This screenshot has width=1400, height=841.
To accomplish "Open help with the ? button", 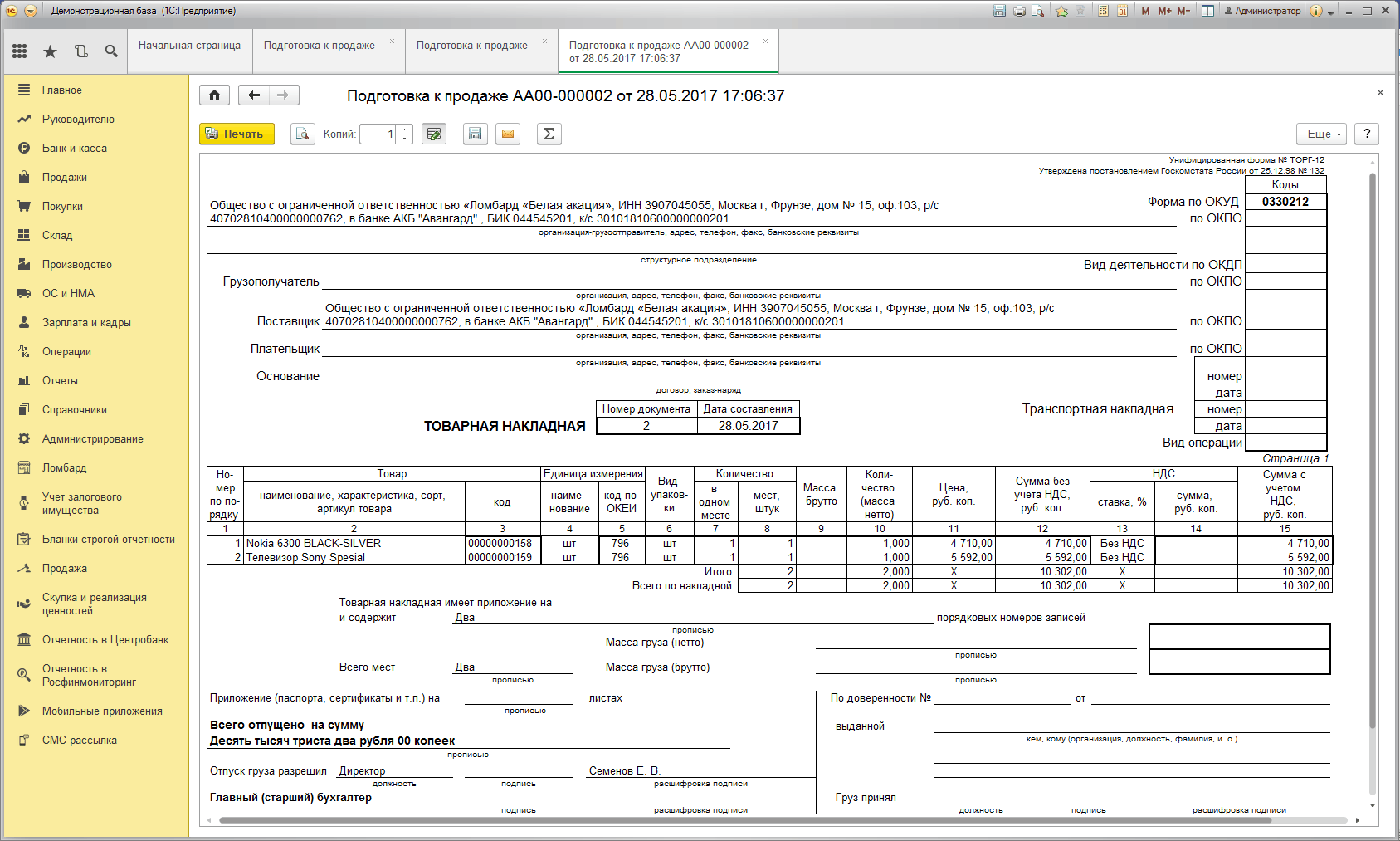I will tap(1367, 134).
